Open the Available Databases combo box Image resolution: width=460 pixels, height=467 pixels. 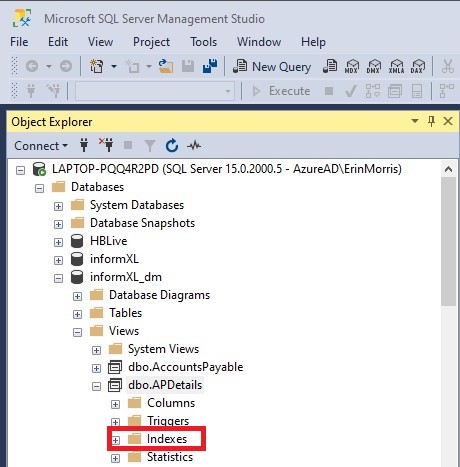[x=154, y=91]
